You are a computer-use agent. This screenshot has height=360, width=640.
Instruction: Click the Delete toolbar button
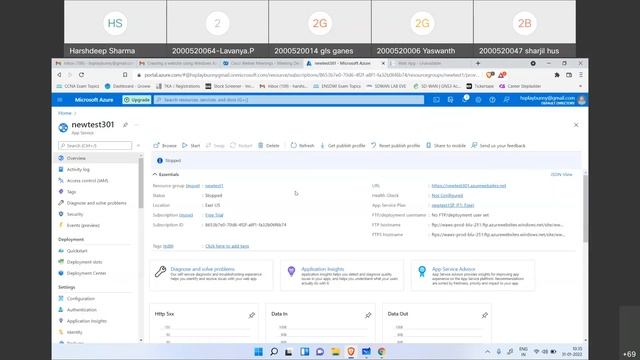269,146
